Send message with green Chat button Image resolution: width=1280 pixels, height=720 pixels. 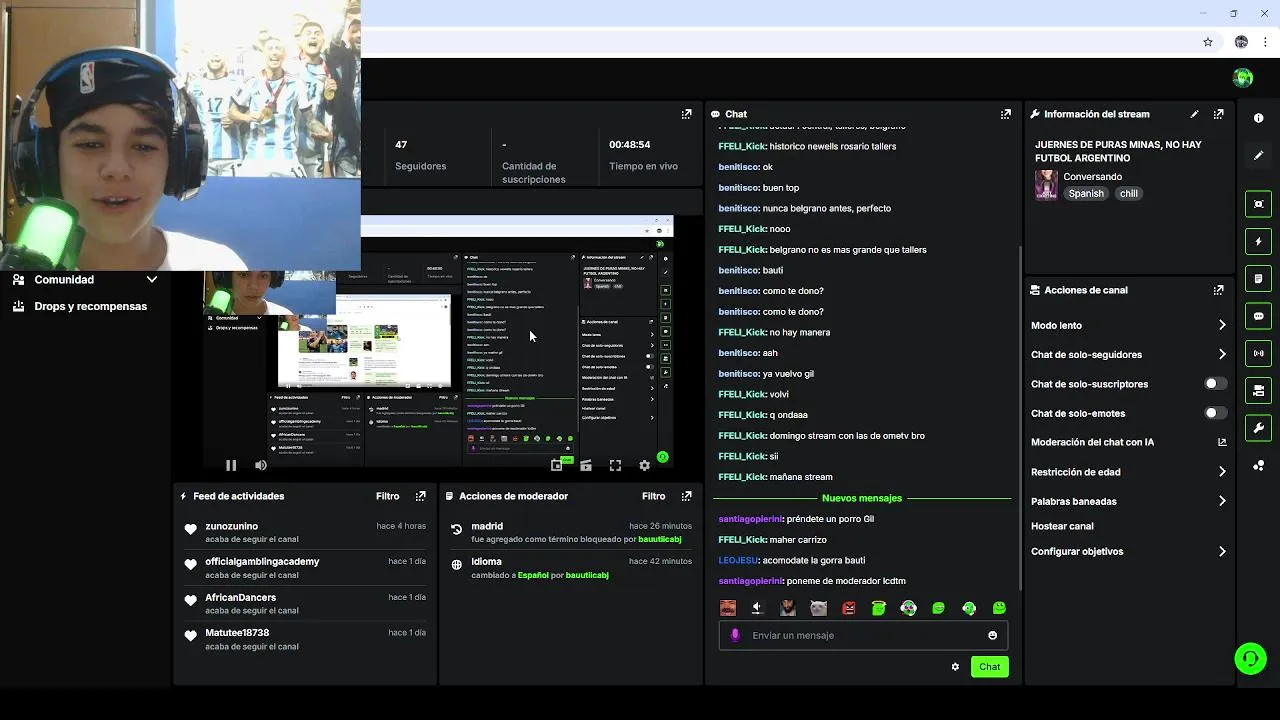989,667
